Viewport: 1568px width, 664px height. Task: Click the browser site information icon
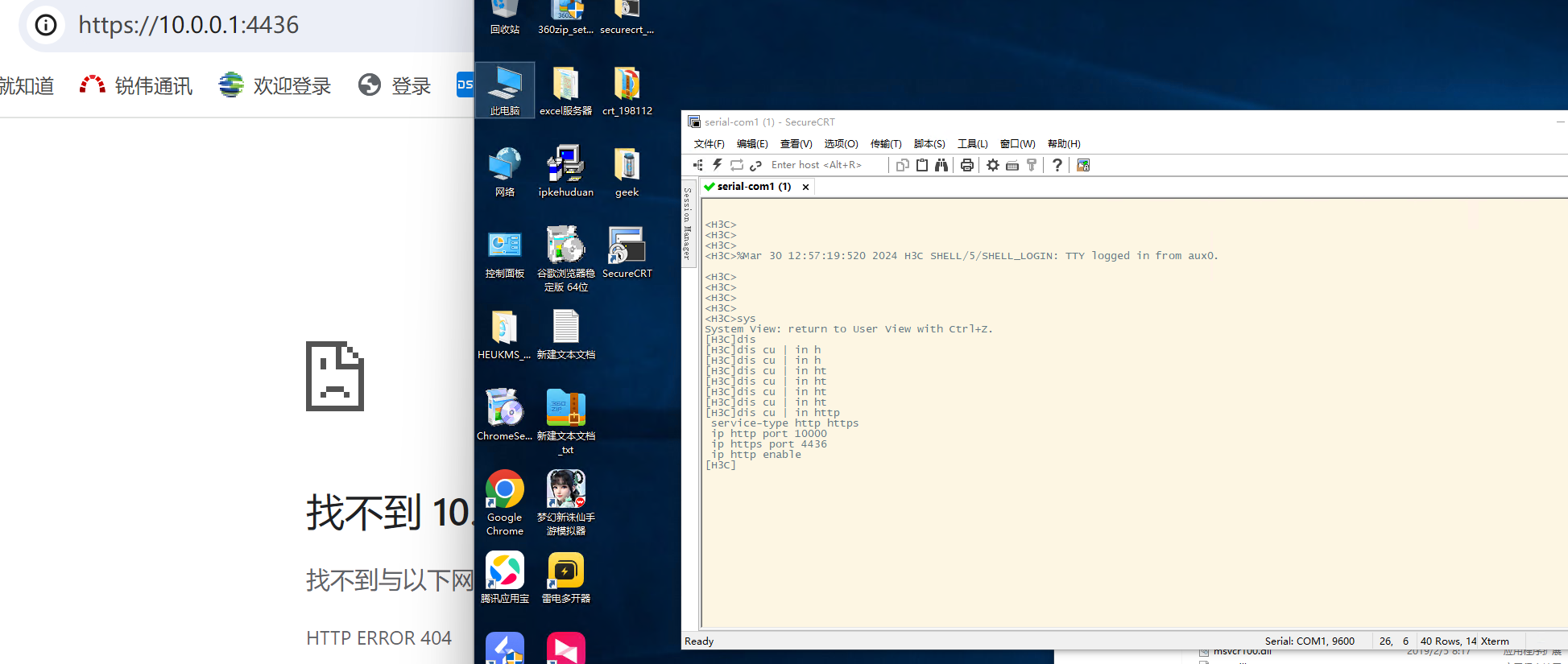[x=46, y=25]
